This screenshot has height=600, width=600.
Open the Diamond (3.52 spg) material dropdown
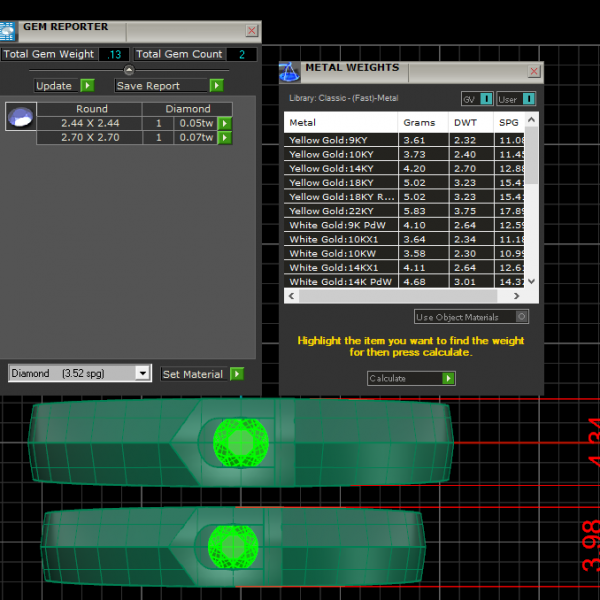pyautogui.click(x=142, y=374)
